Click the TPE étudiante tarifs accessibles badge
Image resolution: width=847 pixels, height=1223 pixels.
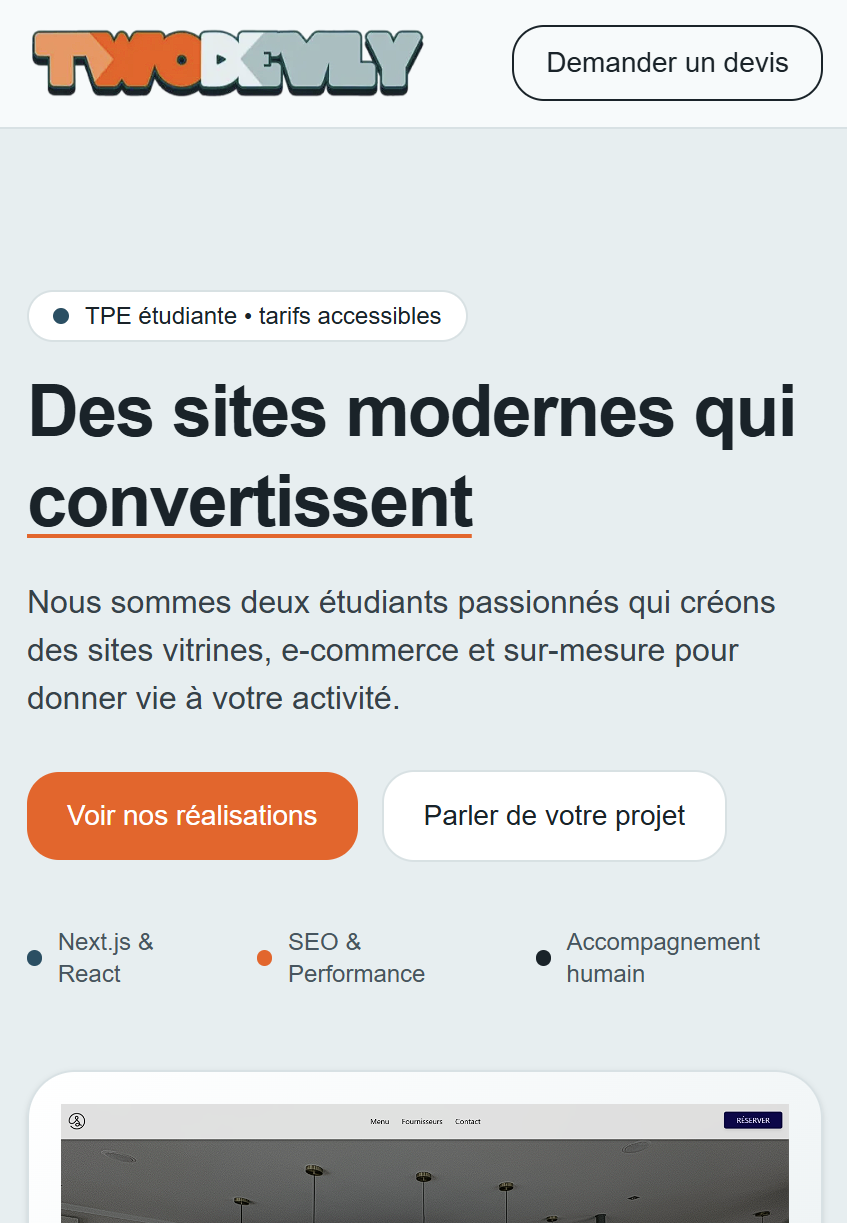coord(247,316)
